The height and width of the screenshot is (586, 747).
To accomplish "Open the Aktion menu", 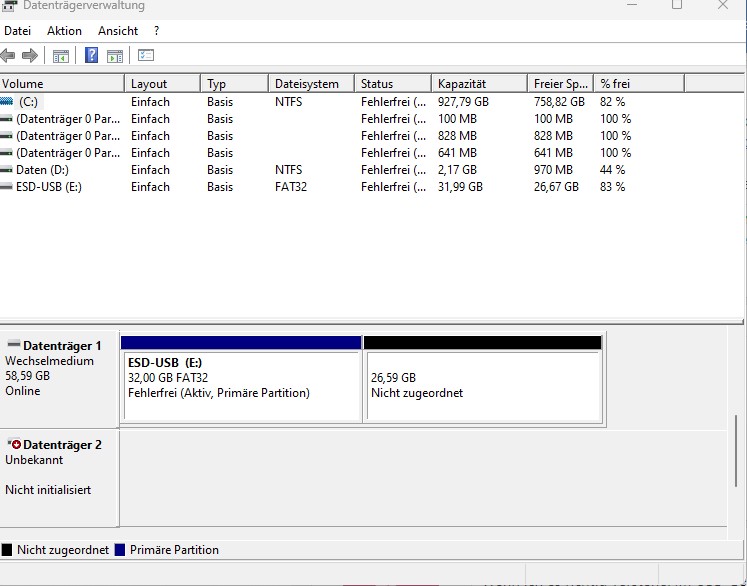I will click(x=64, y=31).
